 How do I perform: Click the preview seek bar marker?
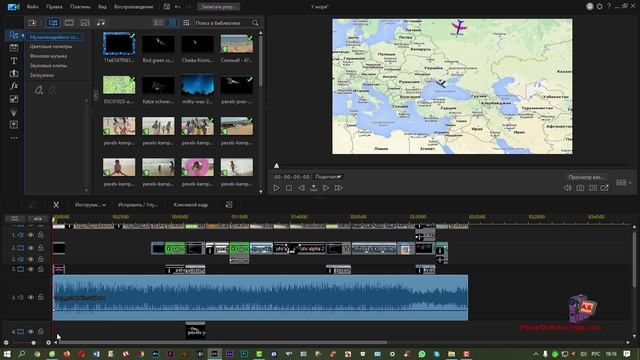pyautogui.click(x=276, y=165)
